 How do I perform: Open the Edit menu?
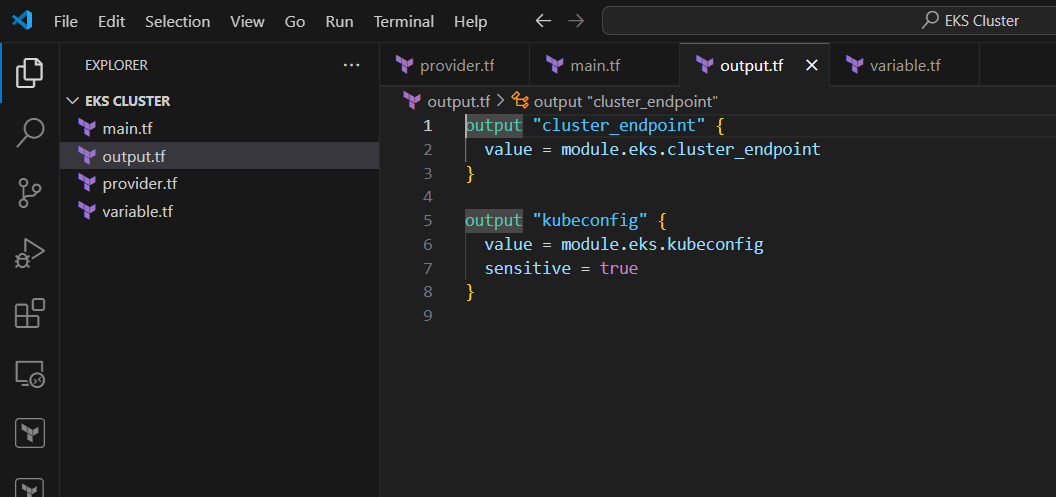coord(112,22)
